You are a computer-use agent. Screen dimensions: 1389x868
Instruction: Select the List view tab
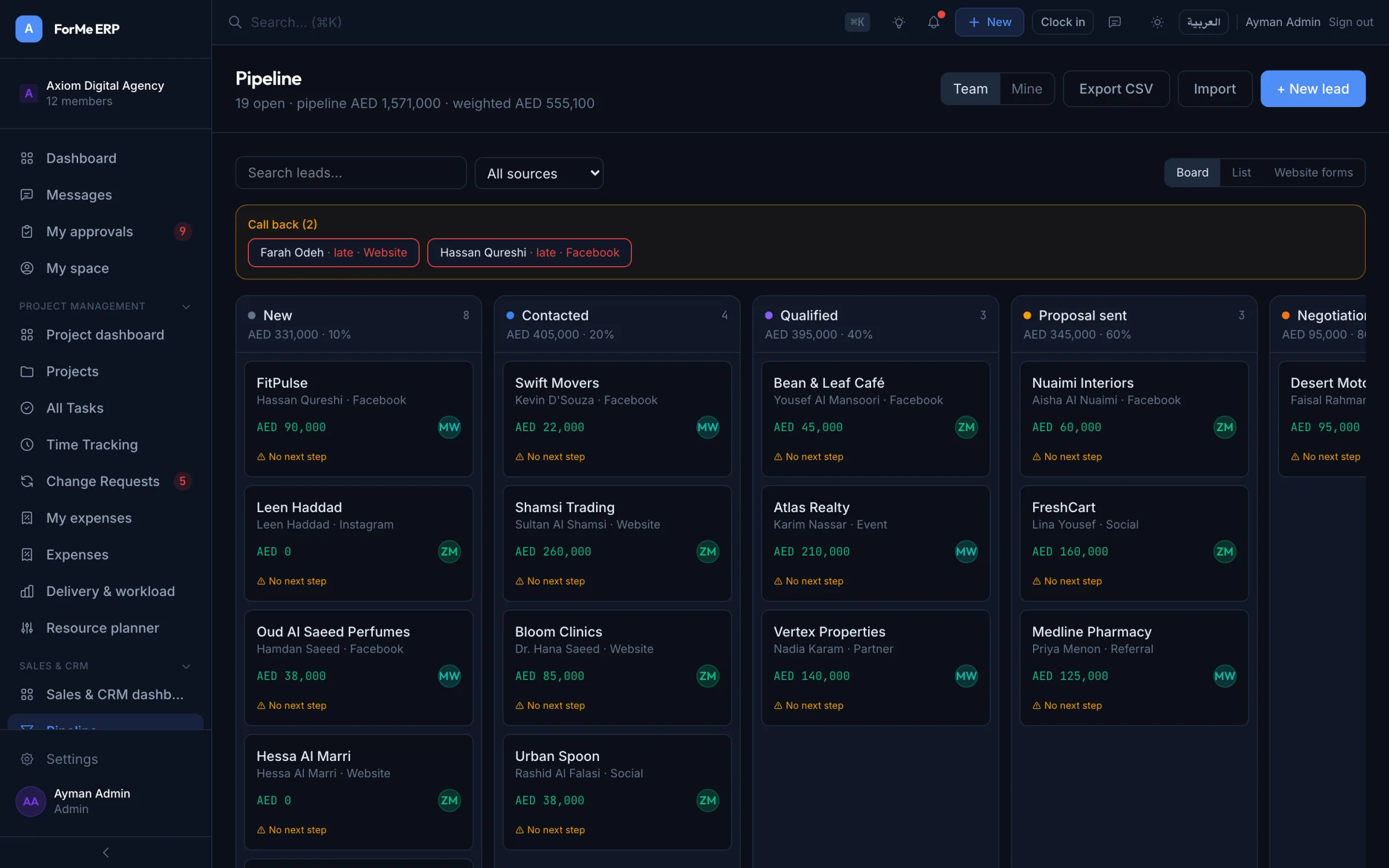click(x=1241, y=172)
